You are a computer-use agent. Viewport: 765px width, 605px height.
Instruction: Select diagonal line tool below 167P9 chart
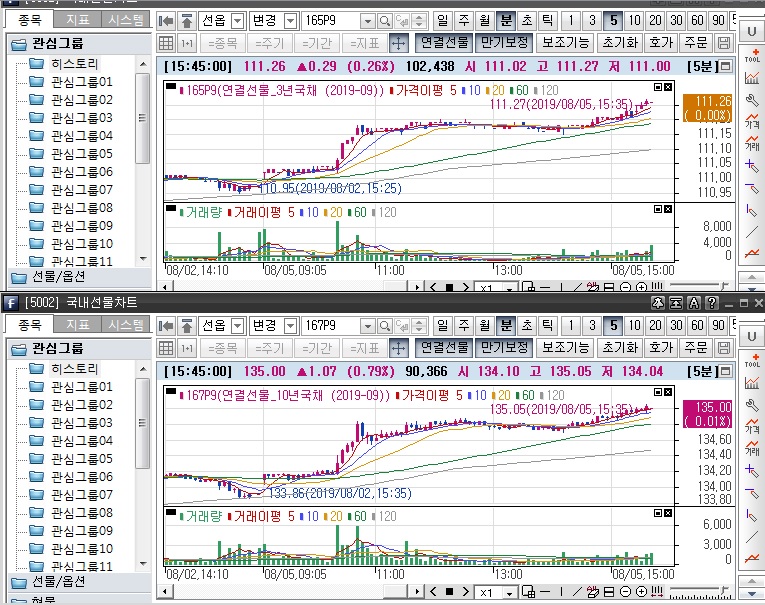pos(577,592)
